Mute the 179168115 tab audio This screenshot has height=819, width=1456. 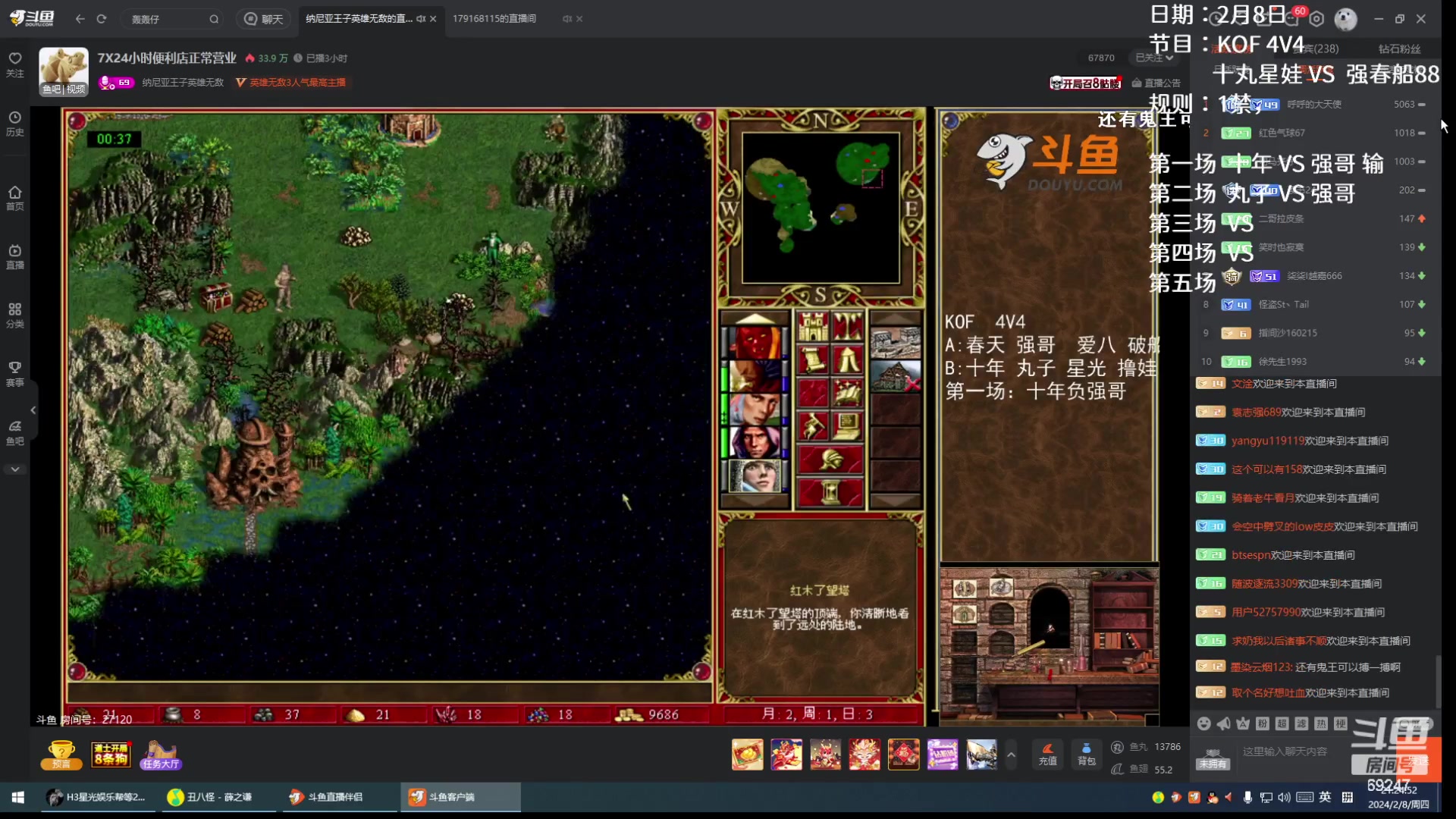coord(567,19)
